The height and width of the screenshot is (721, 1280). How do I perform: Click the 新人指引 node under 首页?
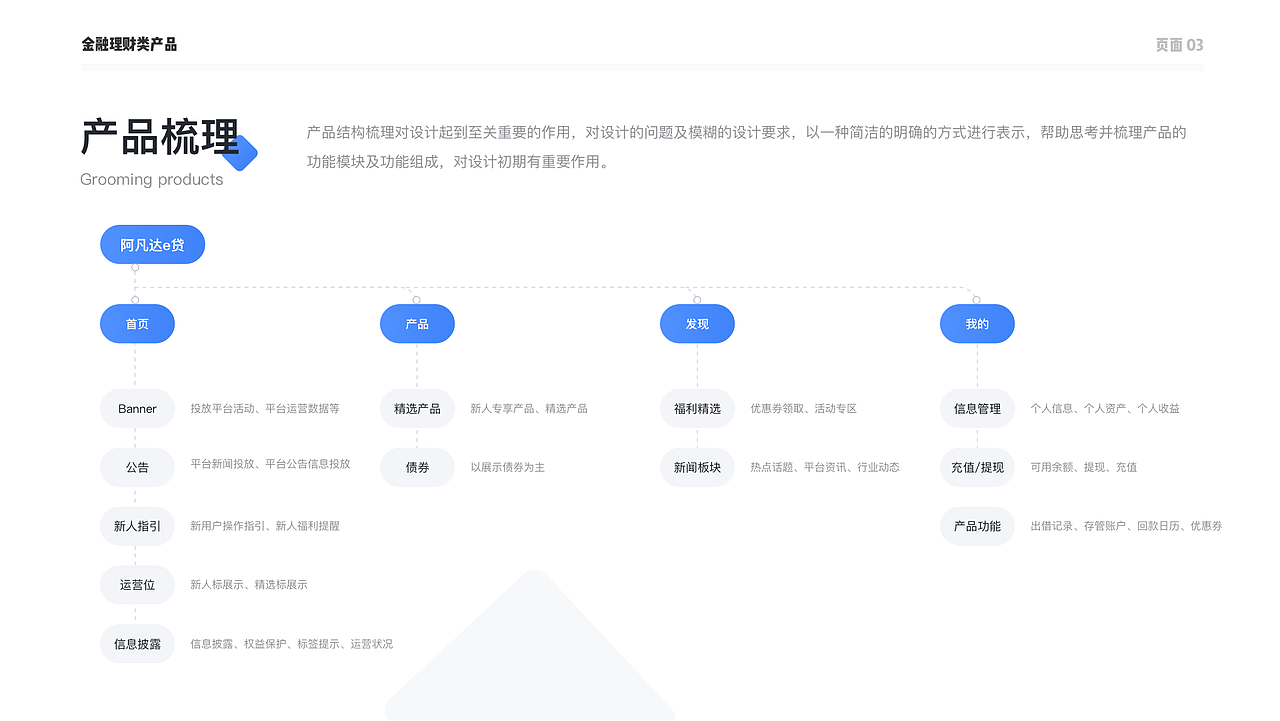(137, 526)
